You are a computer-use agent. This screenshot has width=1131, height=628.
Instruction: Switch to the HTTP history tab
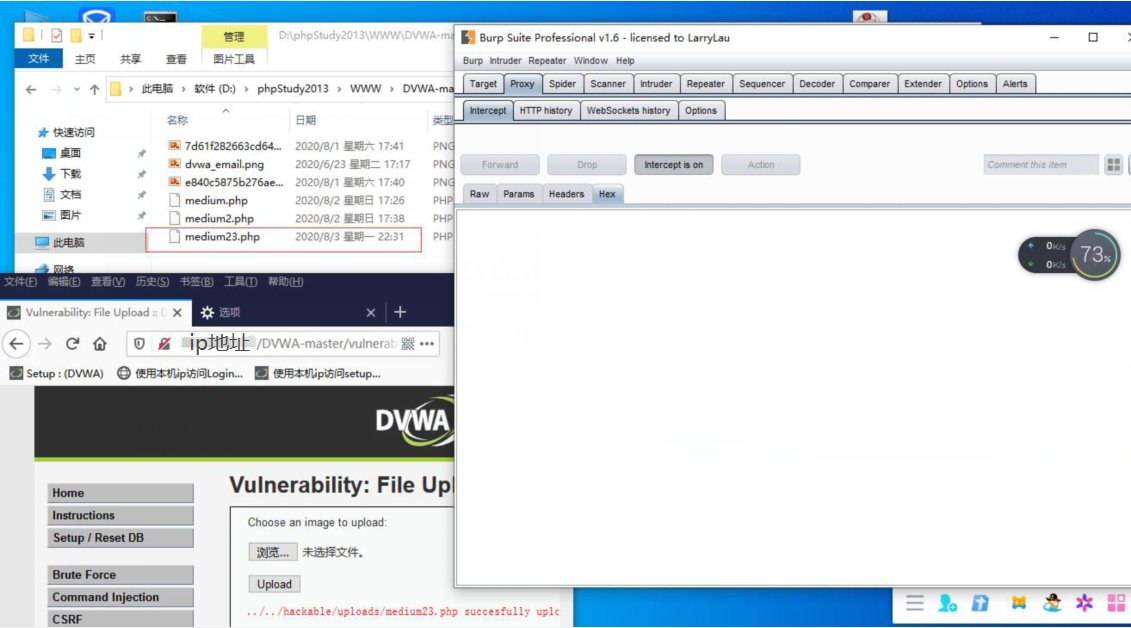[545, 111]
